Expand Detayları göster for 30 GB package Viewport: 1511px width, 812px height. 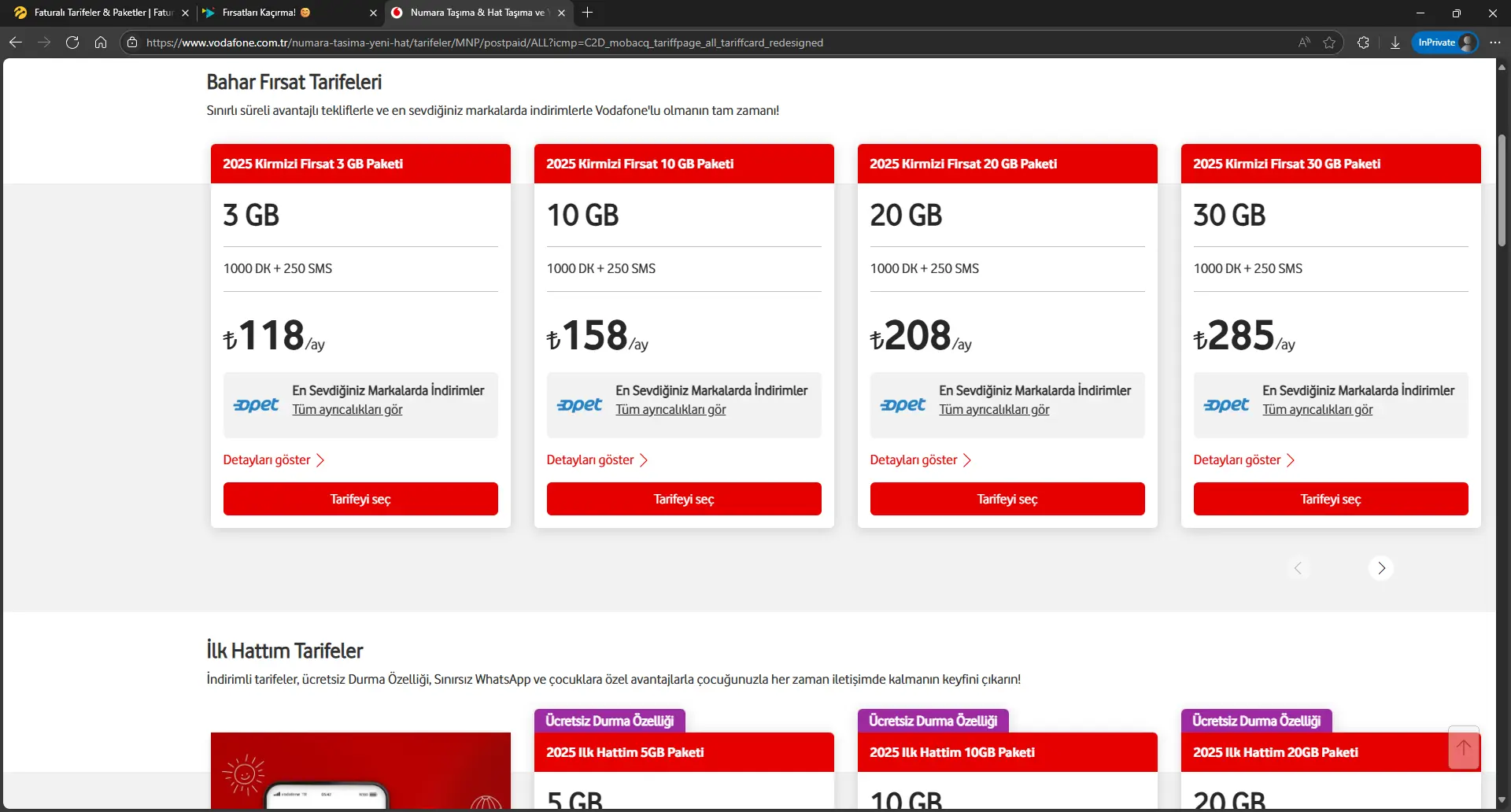(1244, 460)
